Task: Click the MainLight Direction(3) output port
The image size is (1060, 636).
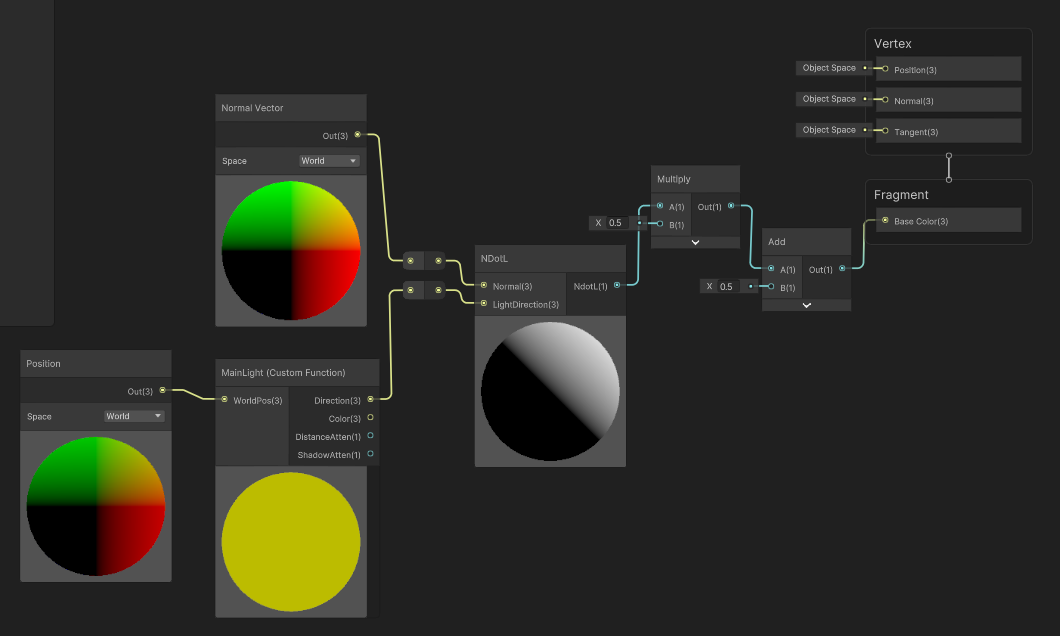Action: 370,399
